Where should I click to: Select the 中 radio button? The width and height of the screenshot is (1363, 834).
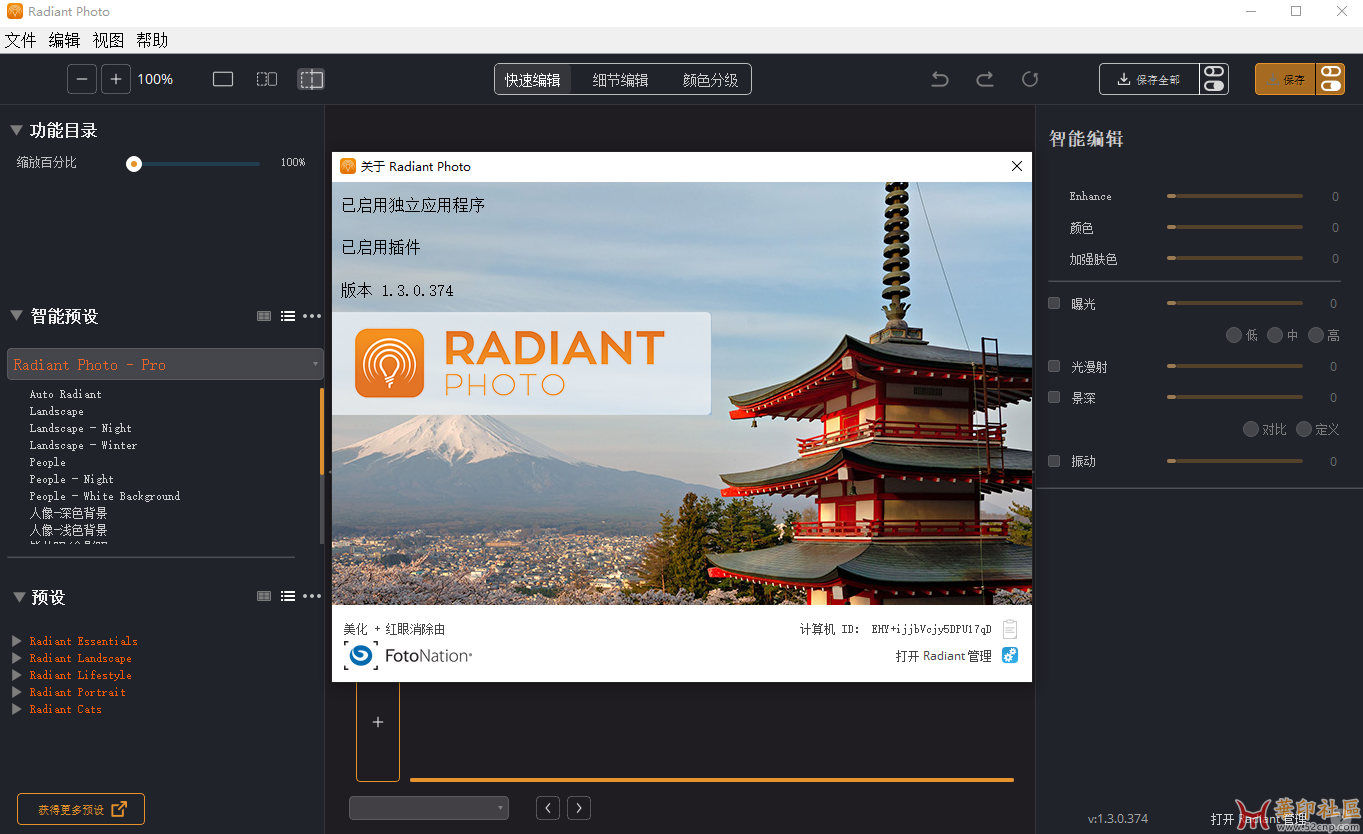(x=1275, y=335)
